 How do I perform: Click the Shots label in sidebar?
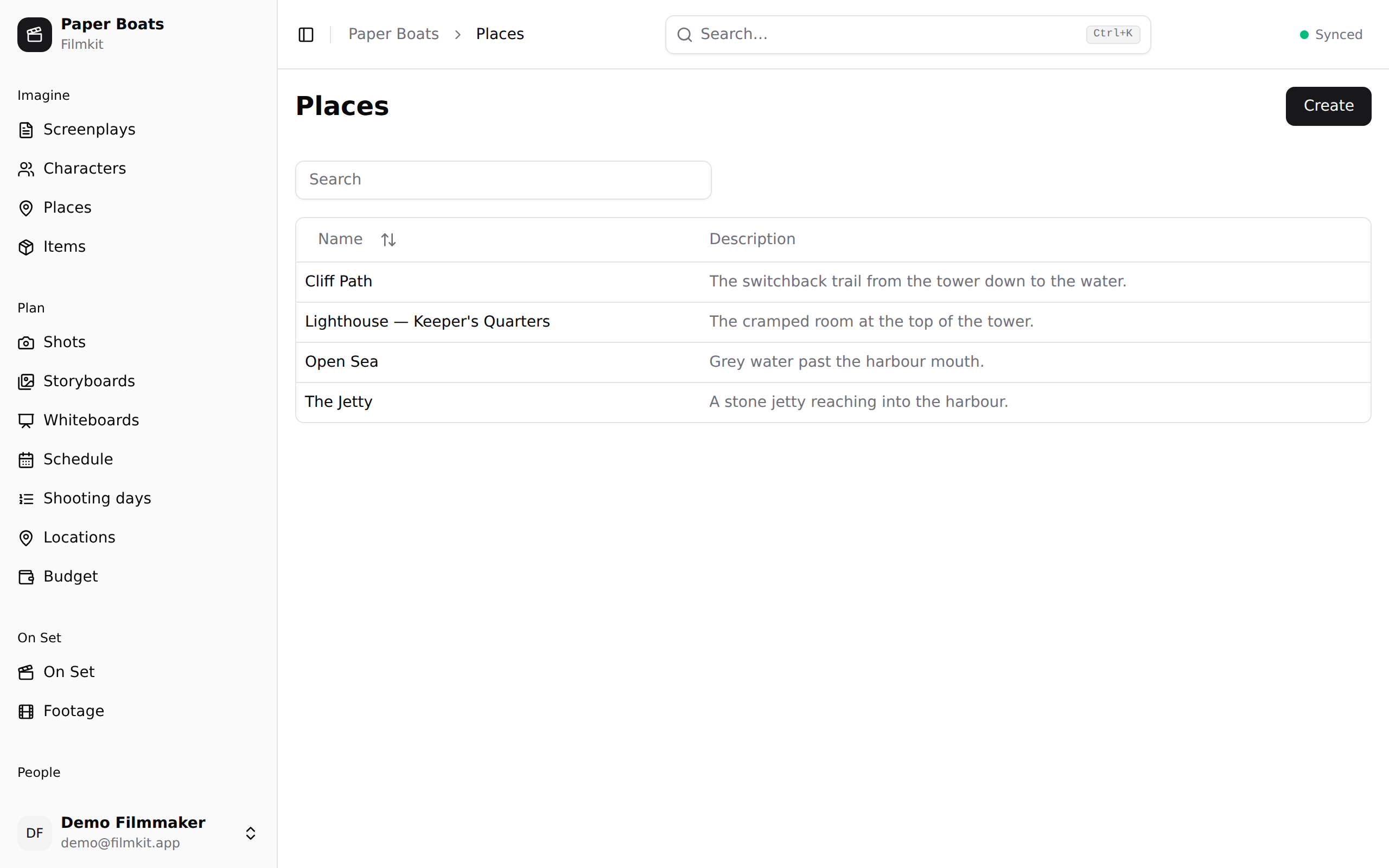(x=64, y=343)
